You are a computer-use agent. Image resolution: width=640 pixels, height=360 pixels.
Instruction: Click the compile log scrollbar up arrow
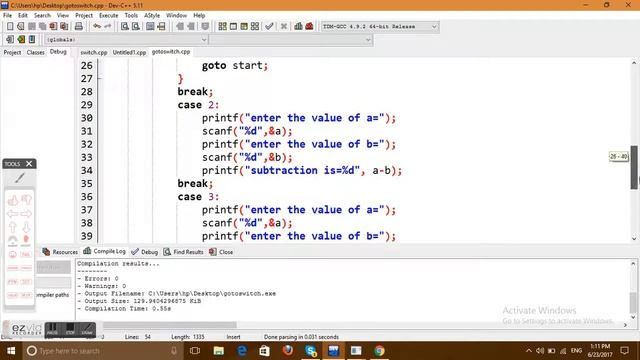pos(633,264)
